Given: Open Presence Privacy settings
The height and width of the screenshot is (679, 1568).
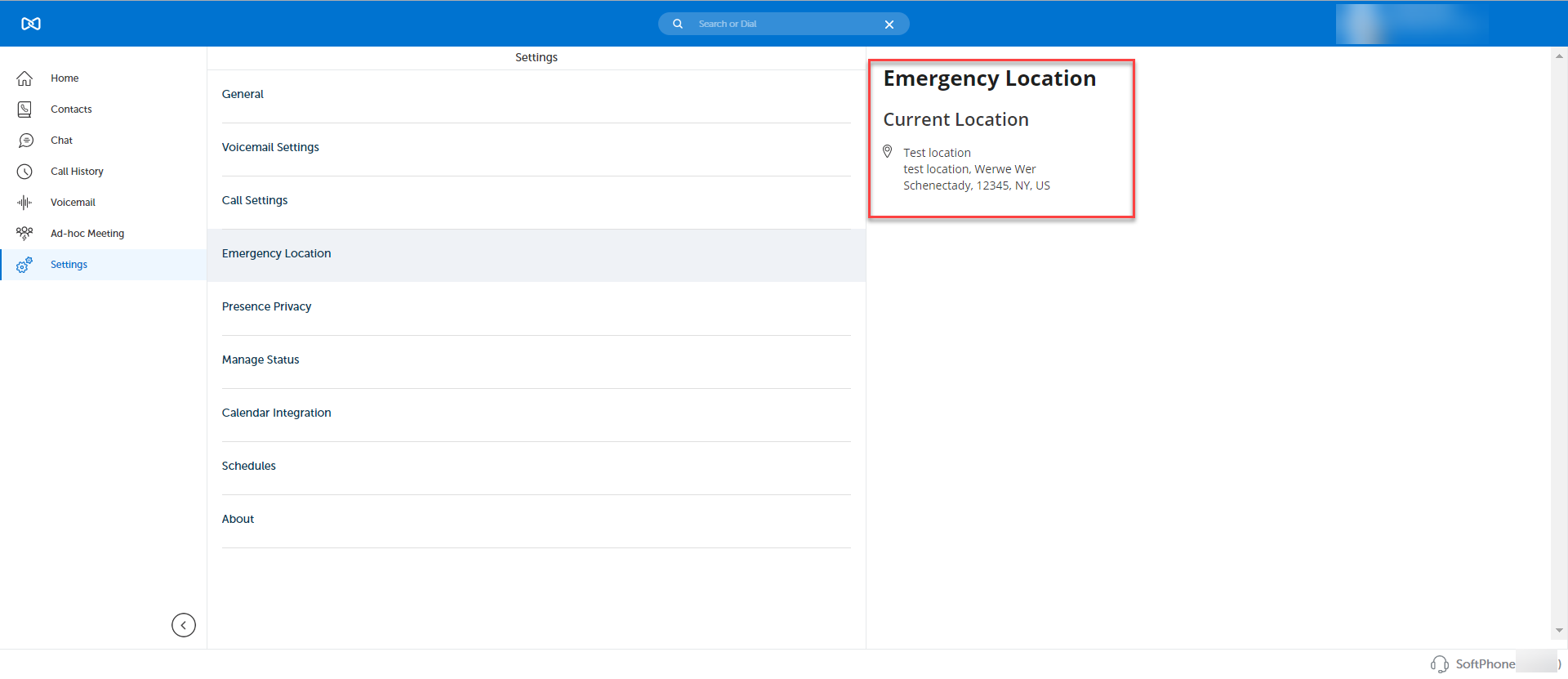Looking at the screenshot, I should tap(266, 306).
